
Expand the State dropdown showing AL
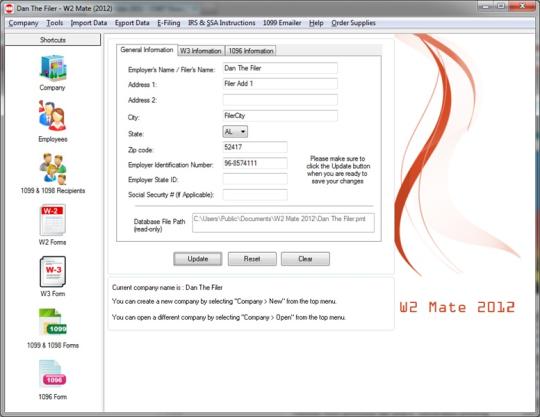[235, 132]
